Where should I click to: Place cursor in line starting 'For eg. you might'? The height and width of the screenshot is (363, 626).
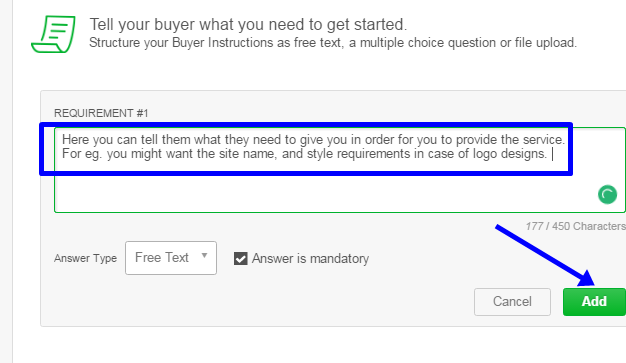(x=304, y=154)
